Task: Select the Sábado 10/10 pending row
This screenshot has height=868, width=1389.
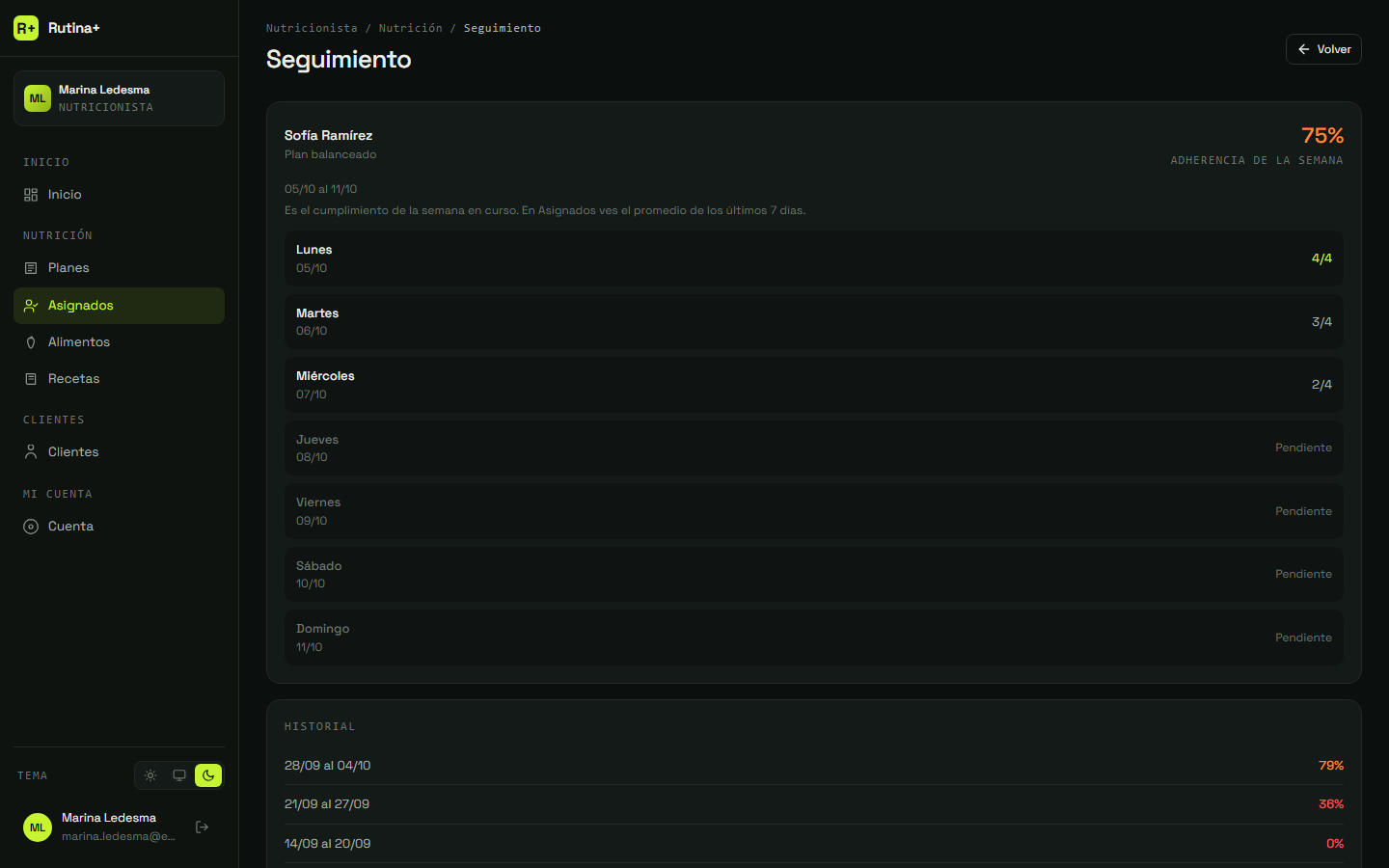Action: [814, 575]
